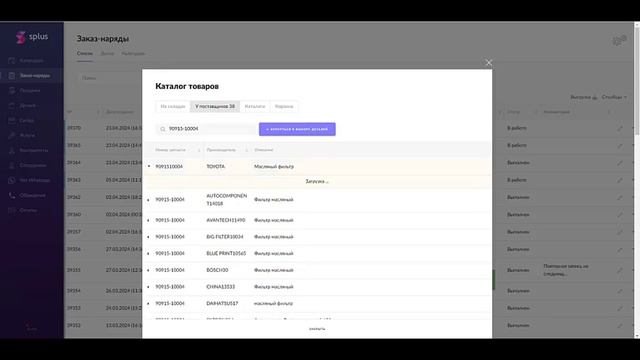Click the edit pencil for order 39354

[x=620, y=291]
